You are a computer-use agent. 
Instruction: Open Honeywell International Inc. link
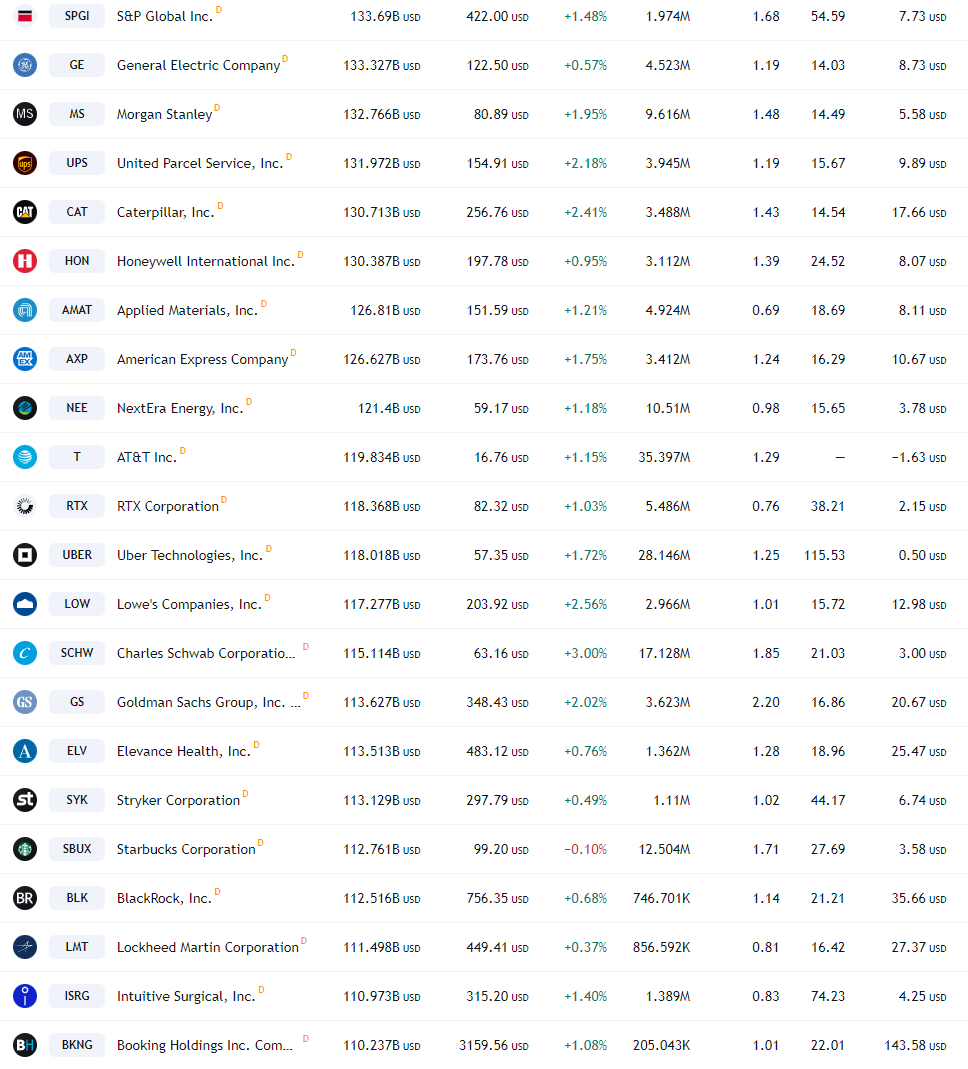[206, 262]
